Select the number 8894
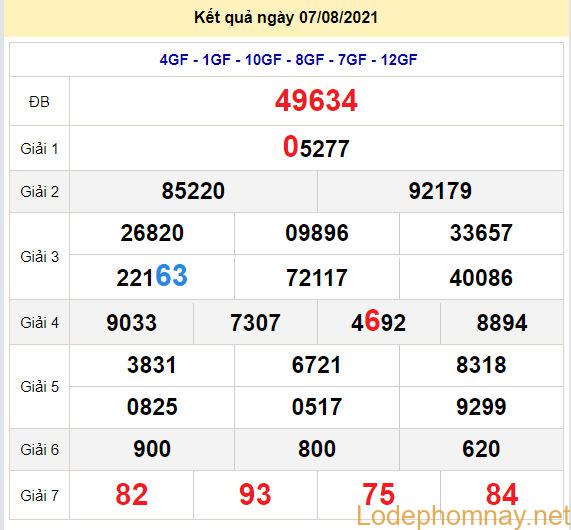The image size is (571, 530). pyautogui.click(x=502, y=323)
